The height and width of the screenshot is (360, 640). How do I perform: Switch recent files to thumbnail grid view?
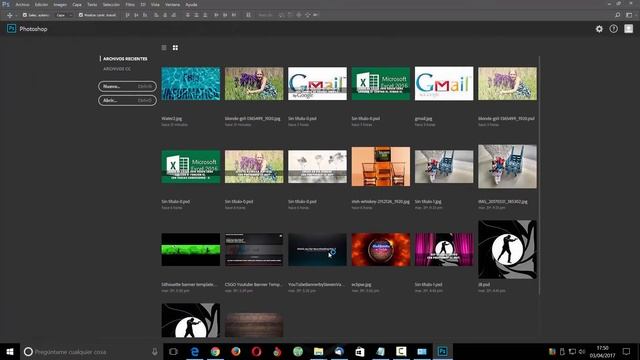click(x=175, y=48)
